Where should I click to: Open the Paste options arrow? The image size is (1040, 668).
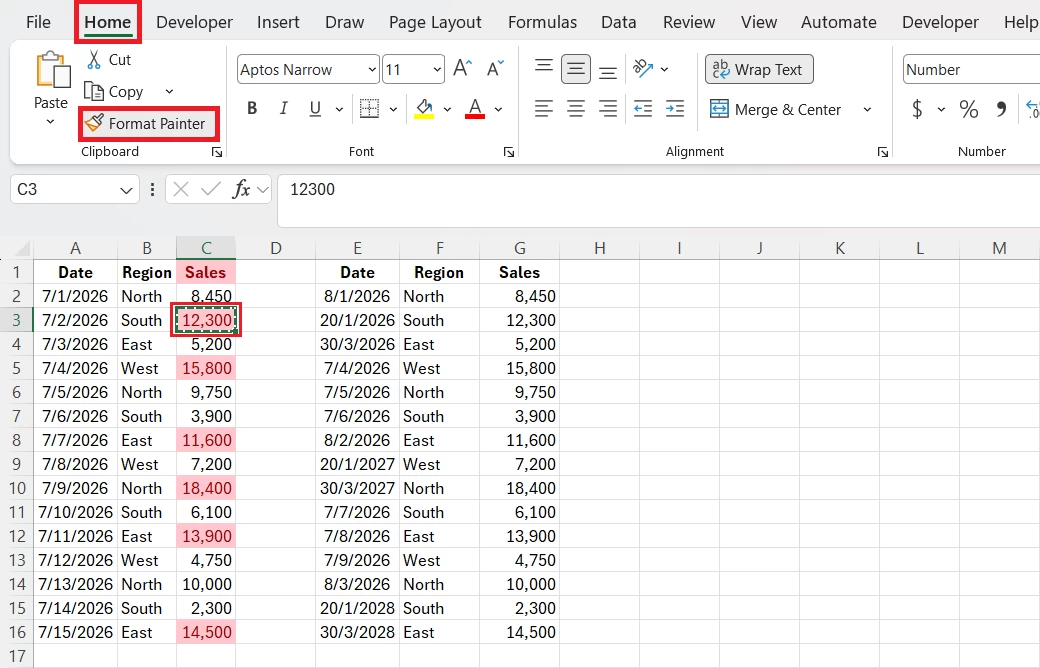pos(50,122)
